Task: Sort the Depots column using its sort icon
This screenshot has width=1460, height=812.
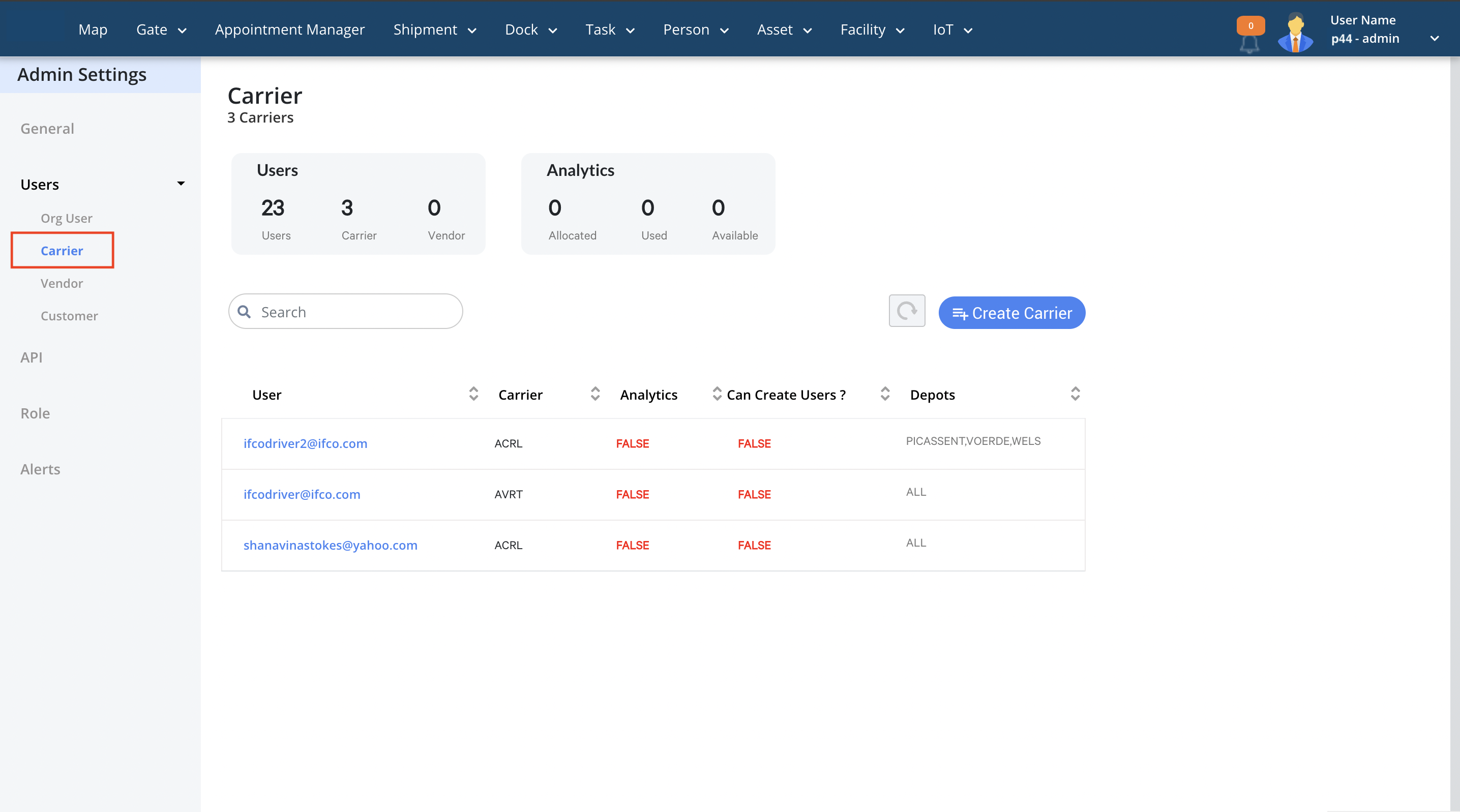Action: coord(1076,394)
